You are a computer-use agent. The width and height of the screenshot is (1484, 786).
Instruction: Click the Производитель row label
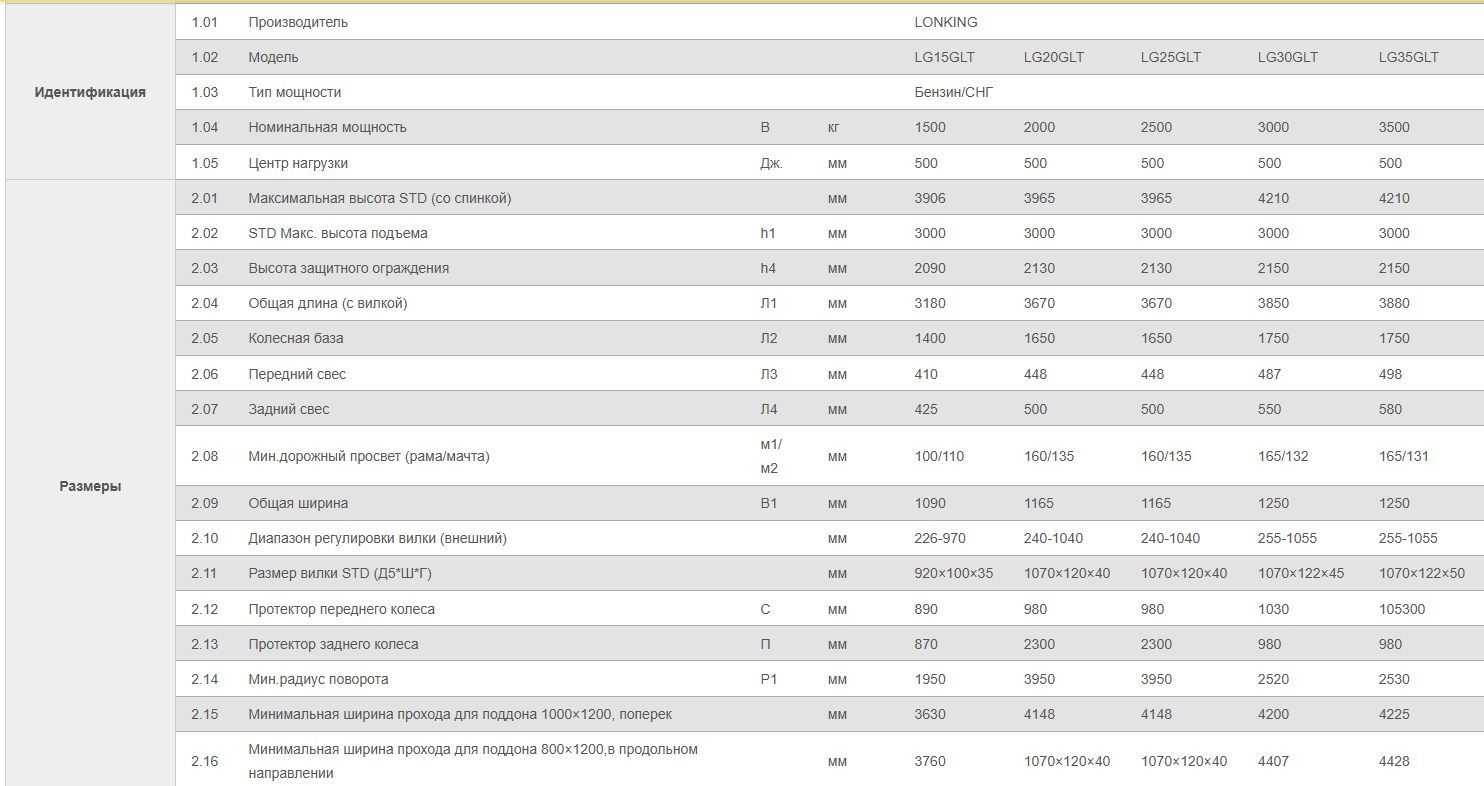point(298,22)
